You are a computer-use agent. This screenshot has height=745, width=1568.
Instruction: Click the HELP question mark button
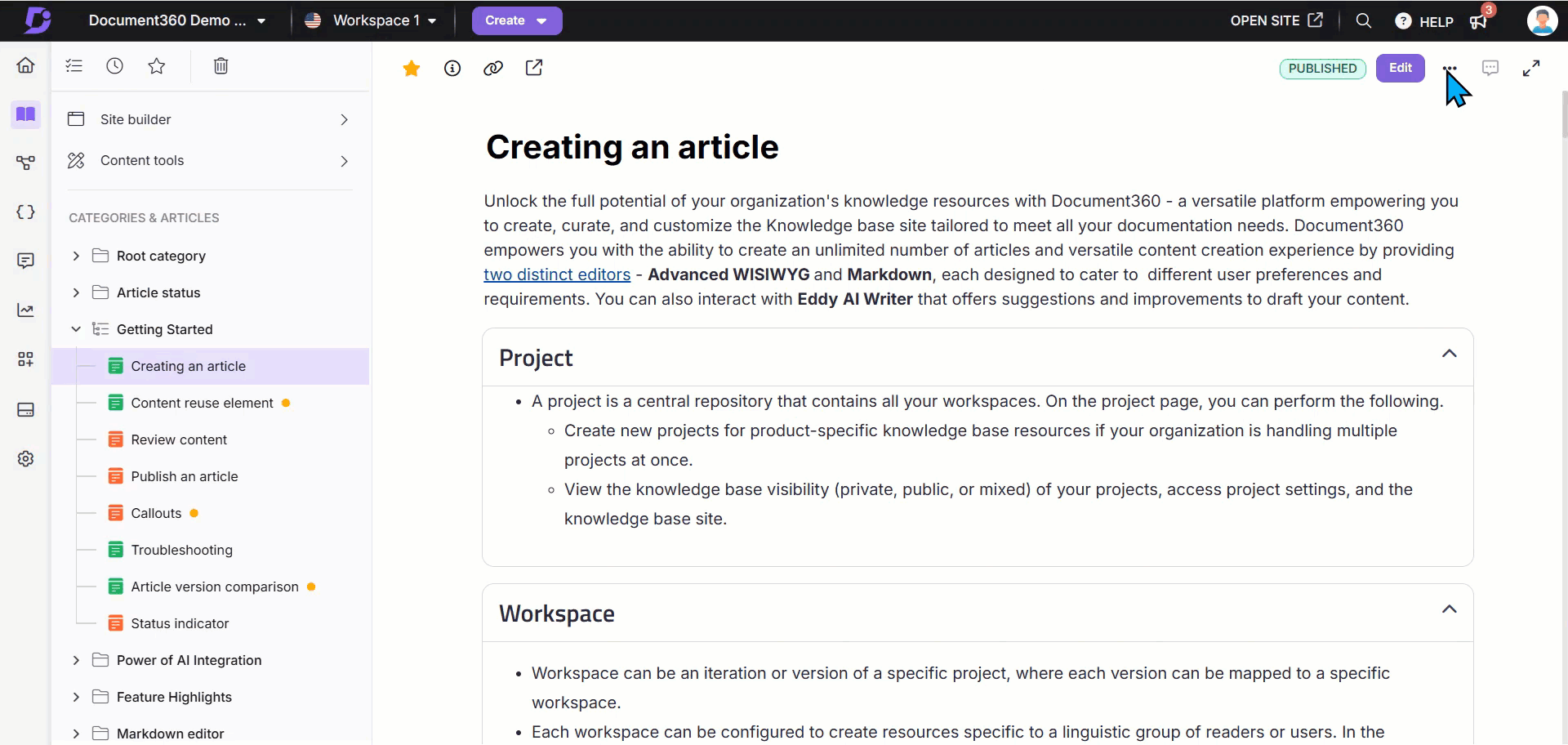[1424, 21]
